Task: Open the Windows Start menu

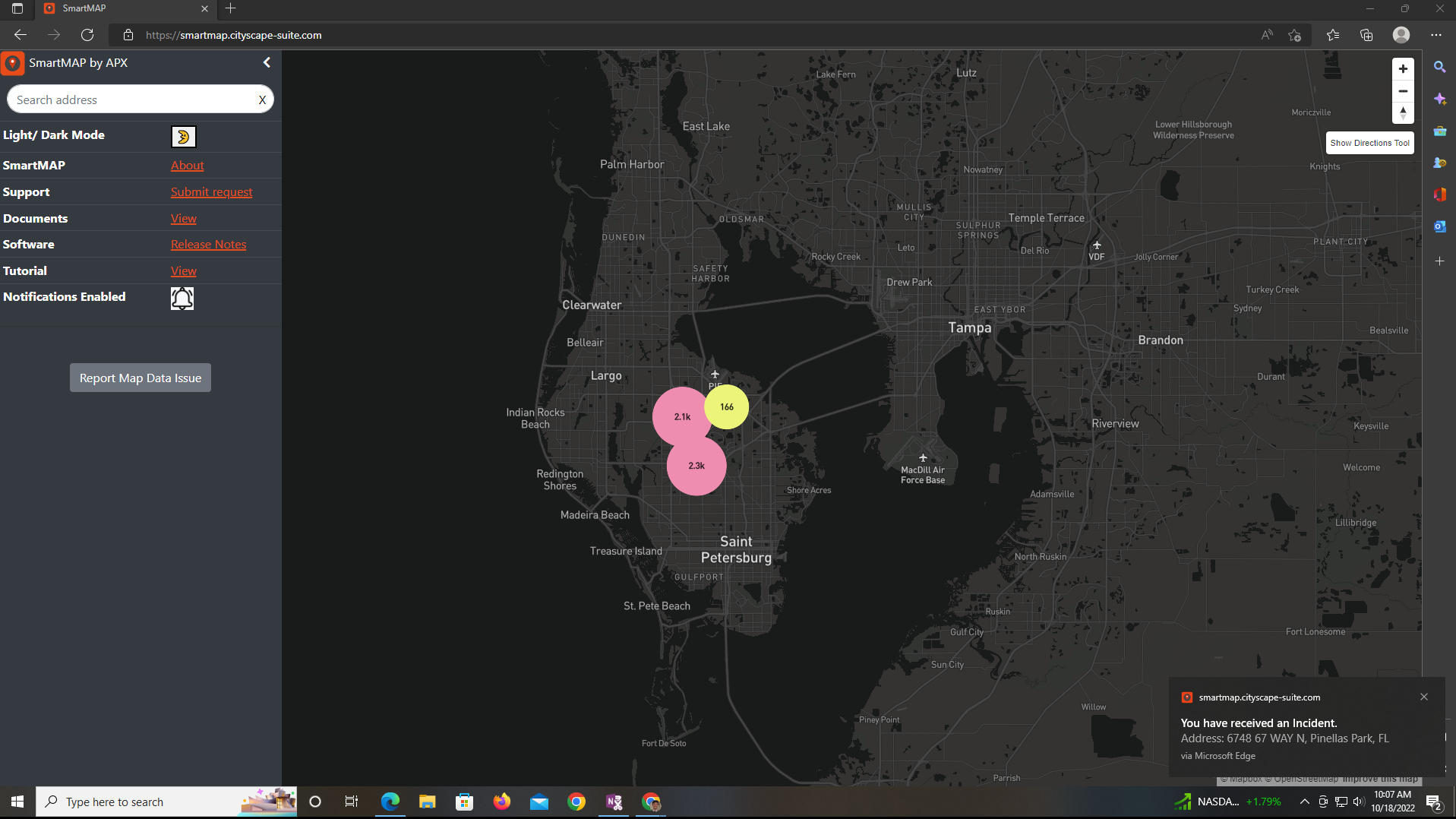Action: [x=17, y=802]
